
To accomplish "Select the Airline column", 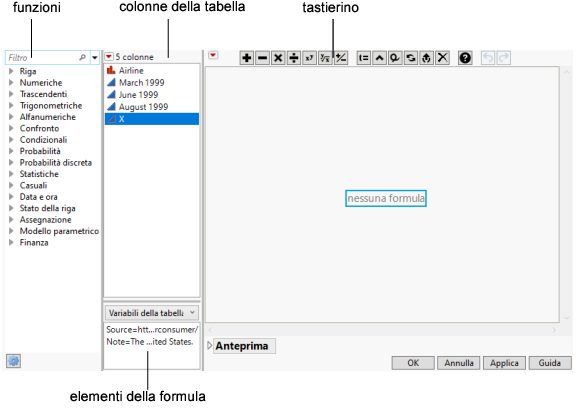I will click(x=152, y=70).
